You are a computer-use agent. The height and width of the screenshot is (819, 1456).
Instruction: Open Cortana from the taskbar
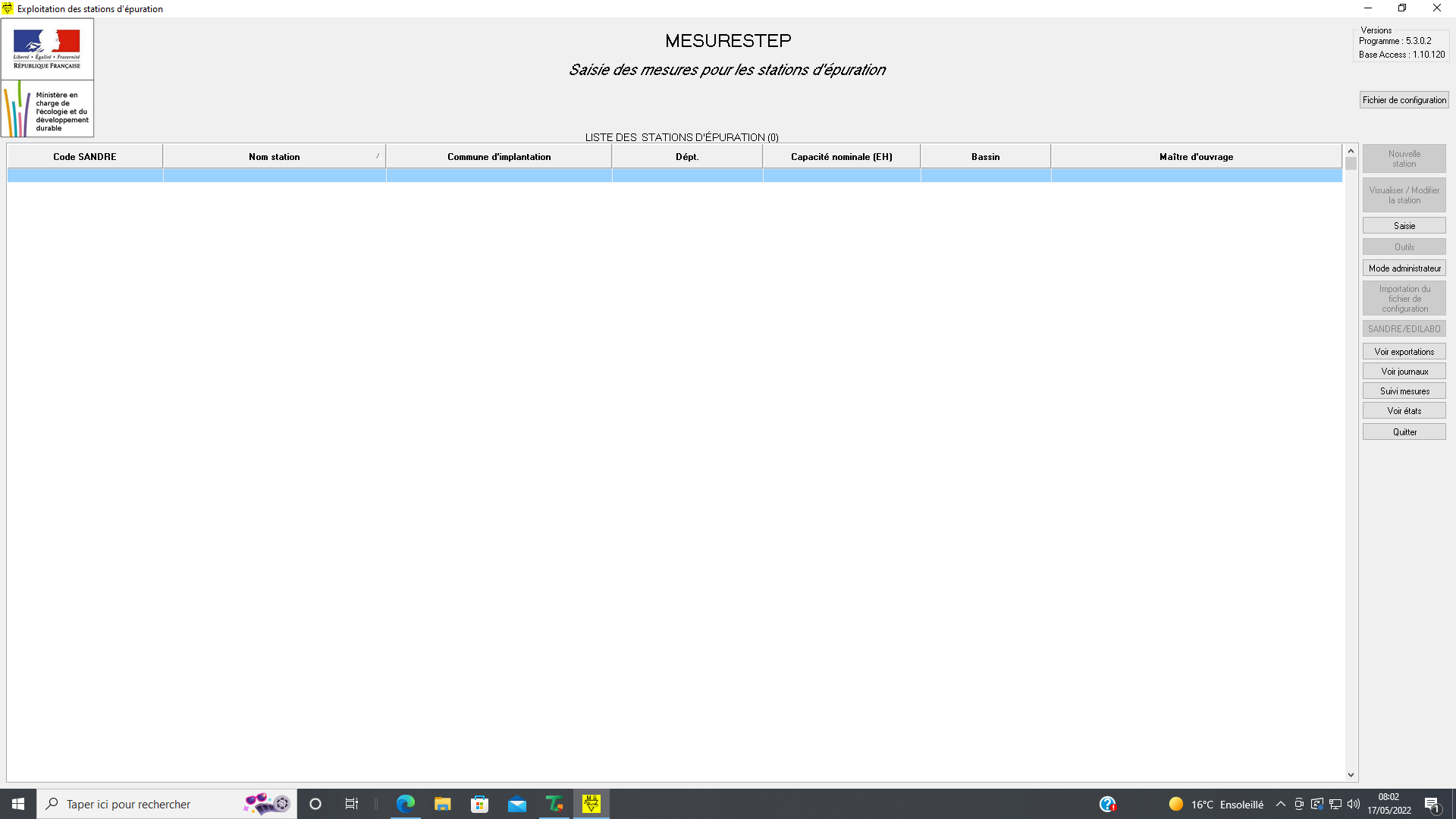(x=315, y=804)
